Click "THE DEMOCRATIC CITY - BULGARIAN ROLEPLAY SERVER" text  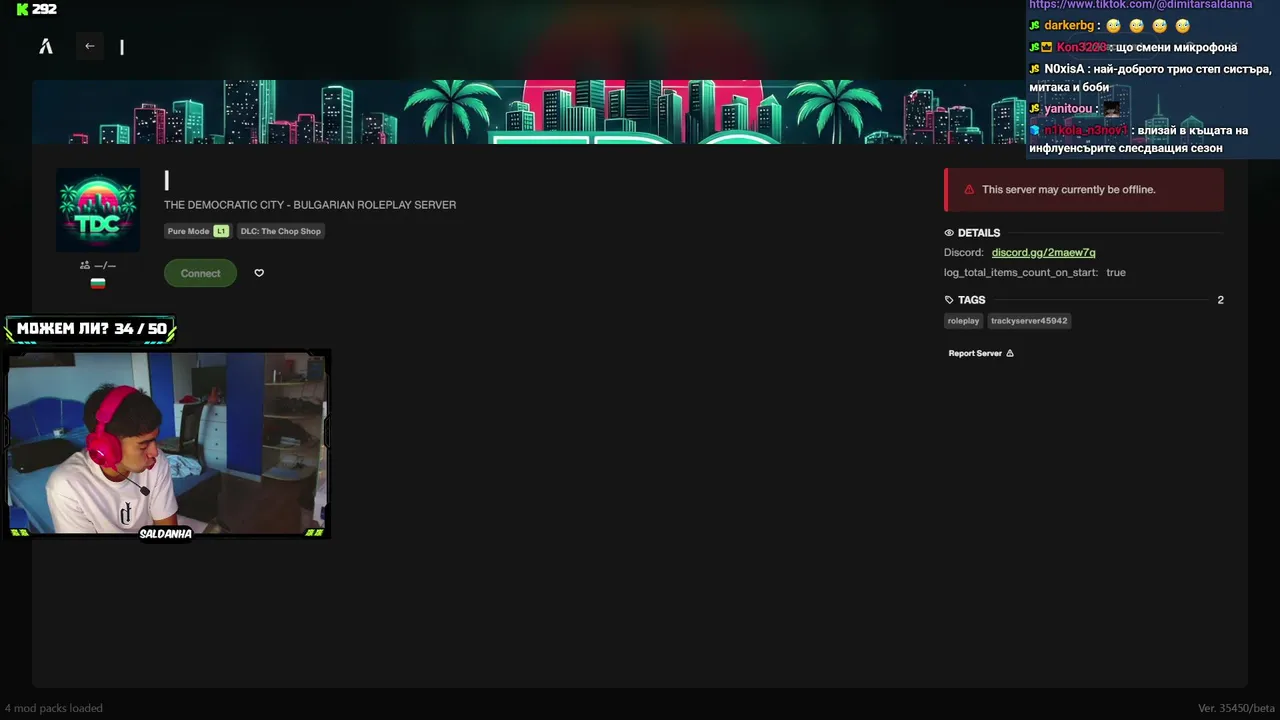(310, 205)
